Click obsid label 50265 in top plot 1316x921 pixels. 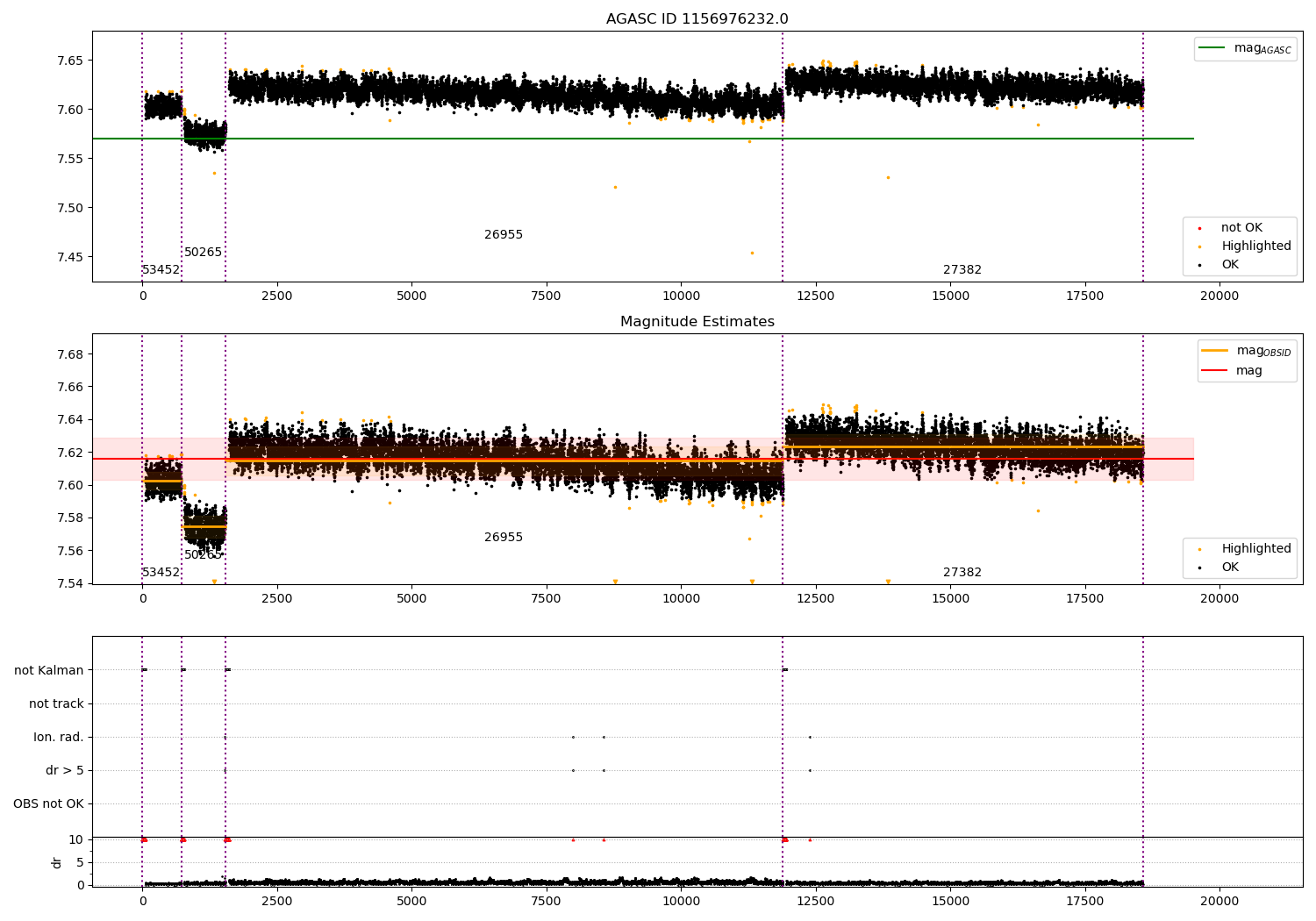pos(204,253)
